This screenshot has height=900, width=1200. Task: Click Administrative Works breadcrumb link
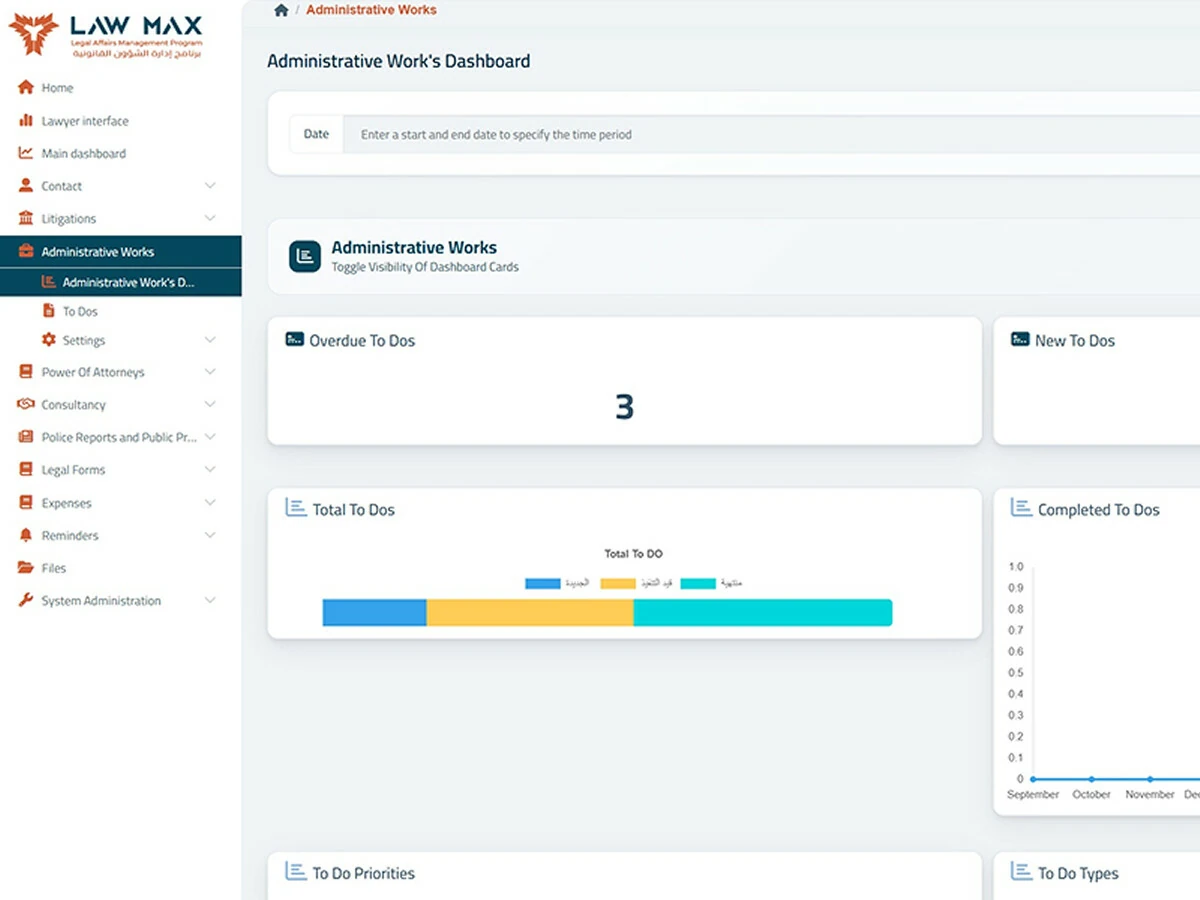371,10
